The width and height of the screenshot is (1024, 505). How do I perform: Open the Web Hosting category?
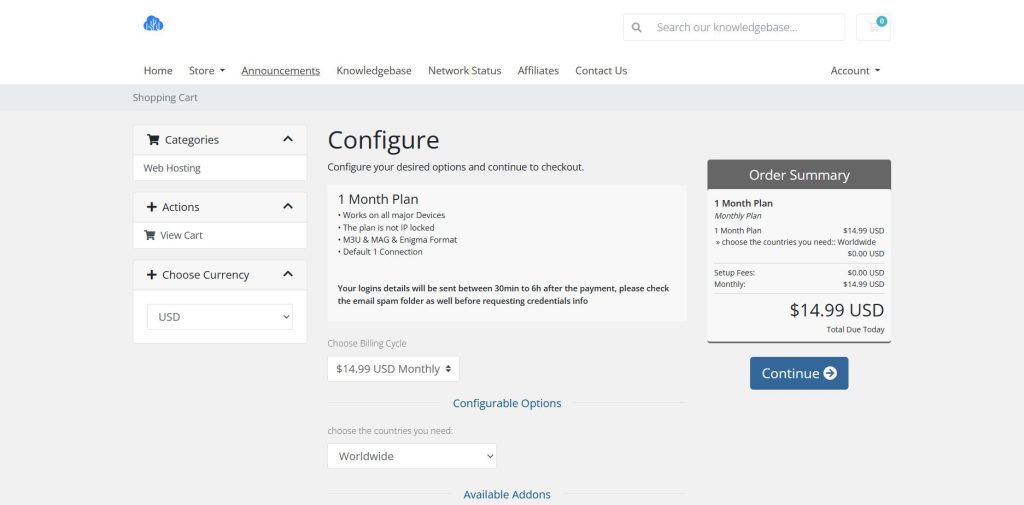172,168
